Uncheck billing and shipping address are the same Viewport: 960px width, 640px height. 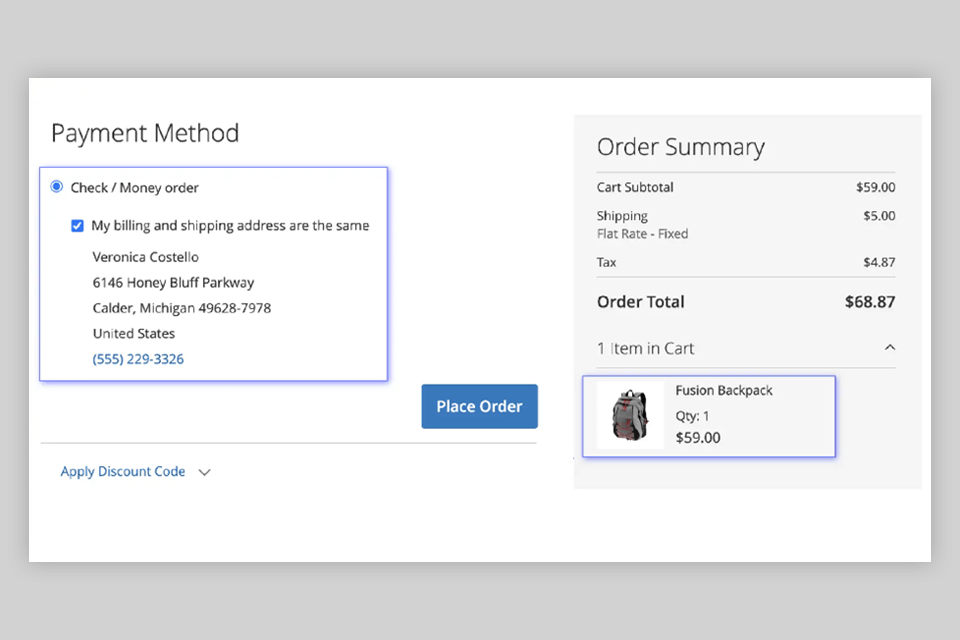77,225
